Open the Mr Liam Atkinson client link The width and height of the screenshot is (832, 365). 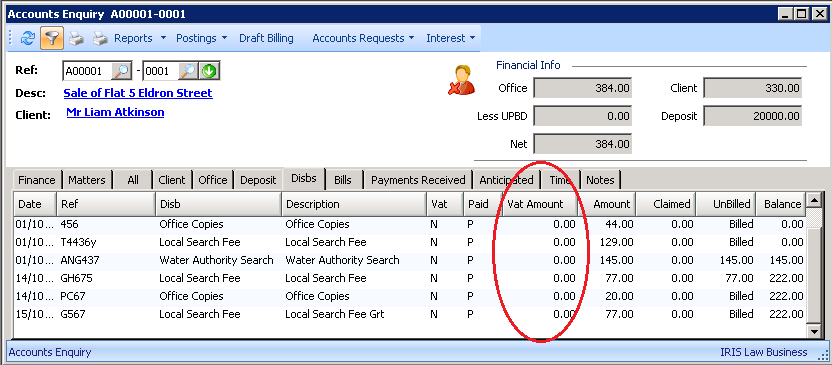point(115,112)
